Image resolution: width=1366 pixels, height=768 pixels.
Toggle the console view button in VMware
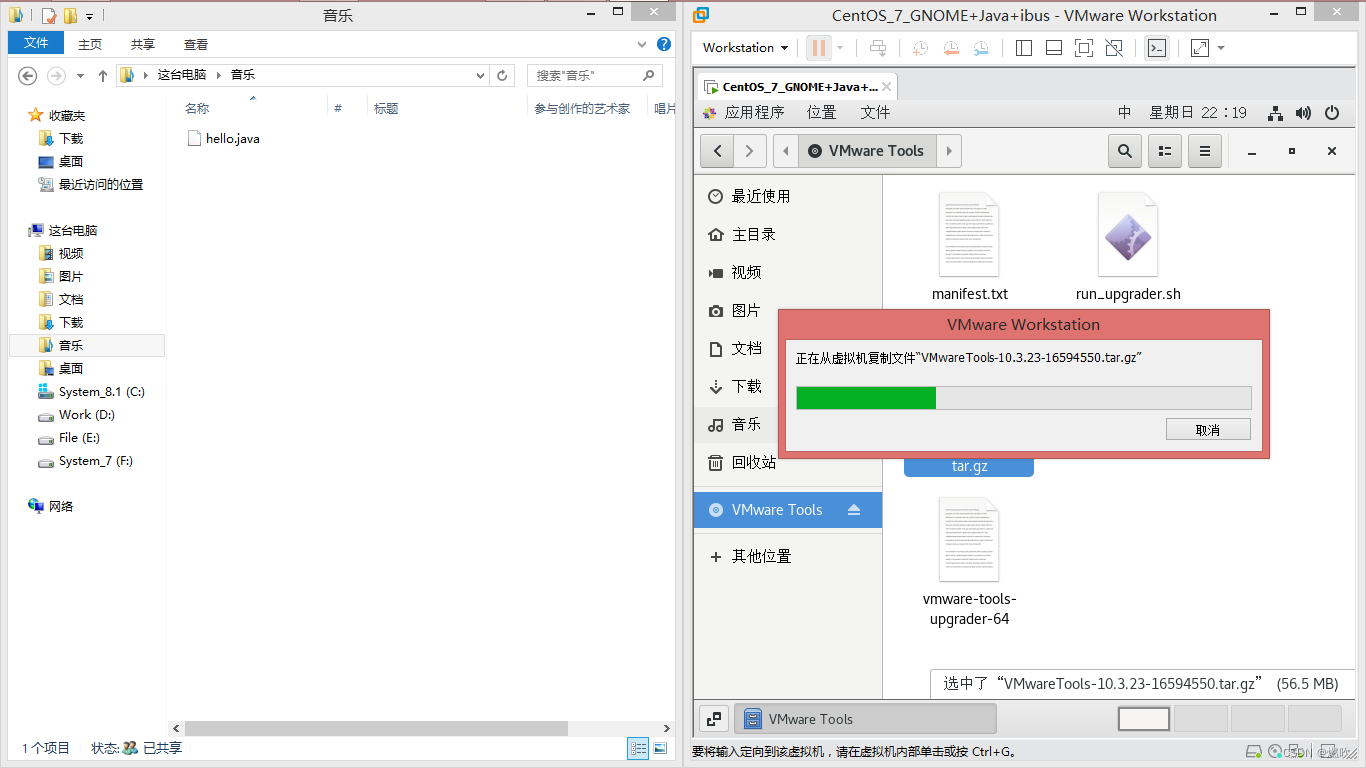[x=1157, y=48]
